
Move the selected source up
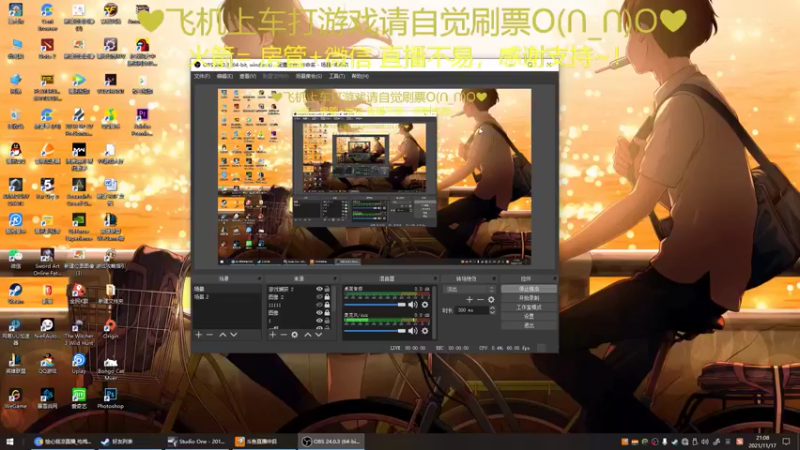click(308, 335)
